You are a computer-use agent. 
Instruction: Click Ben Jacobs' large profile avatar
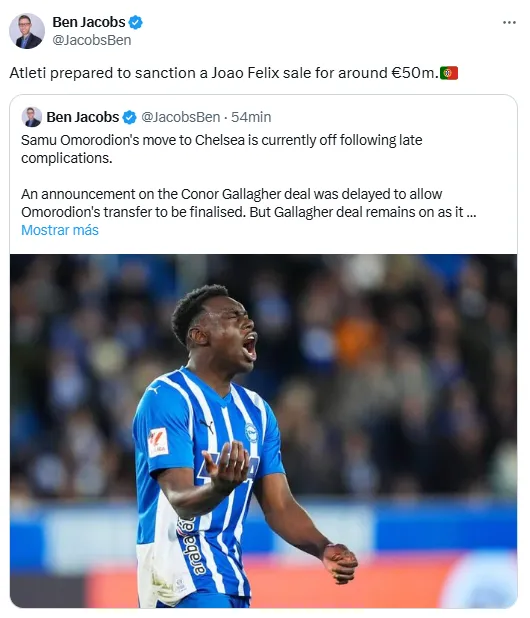27,31
